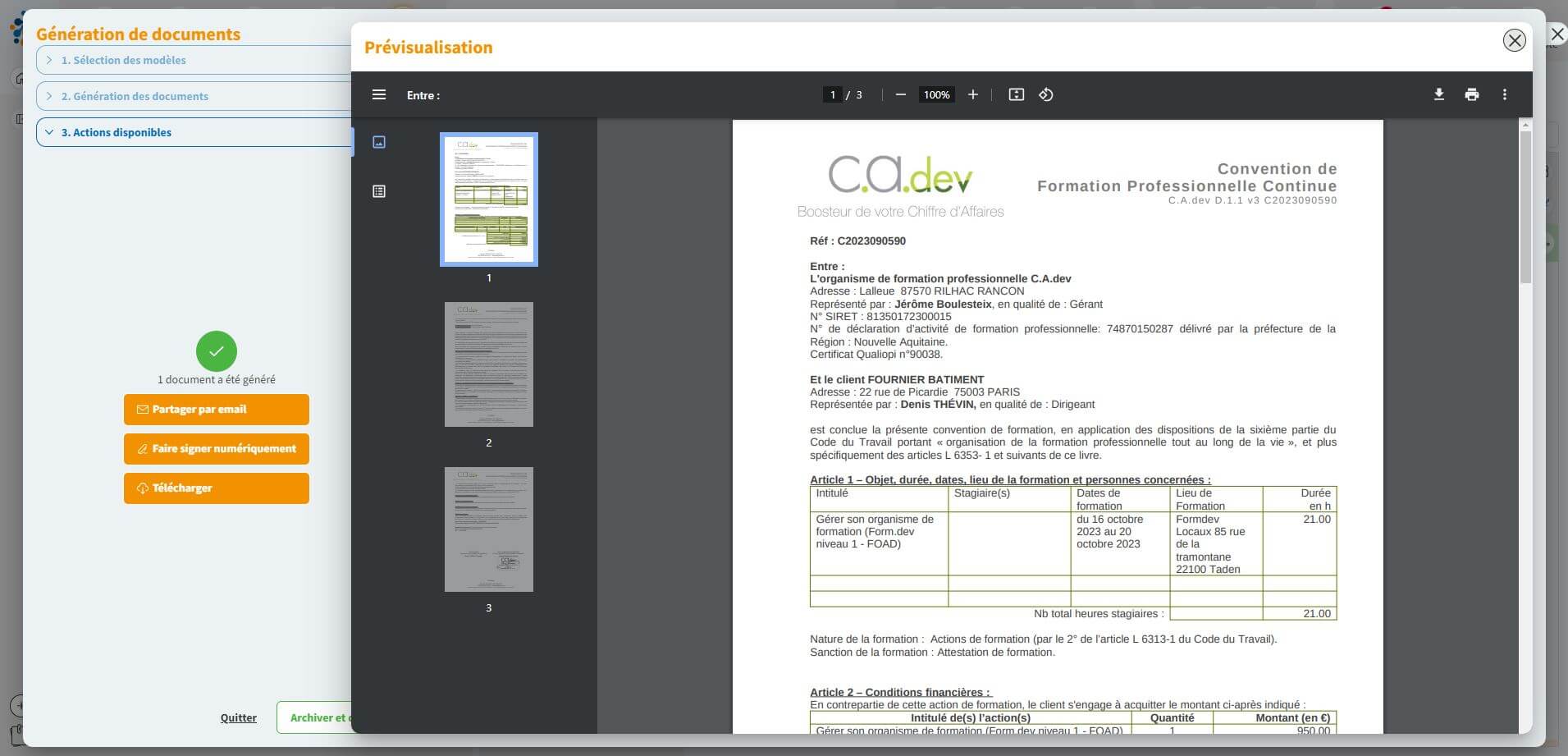
Task: Click the fit to page icon
Action: [x=1017, y=95]
